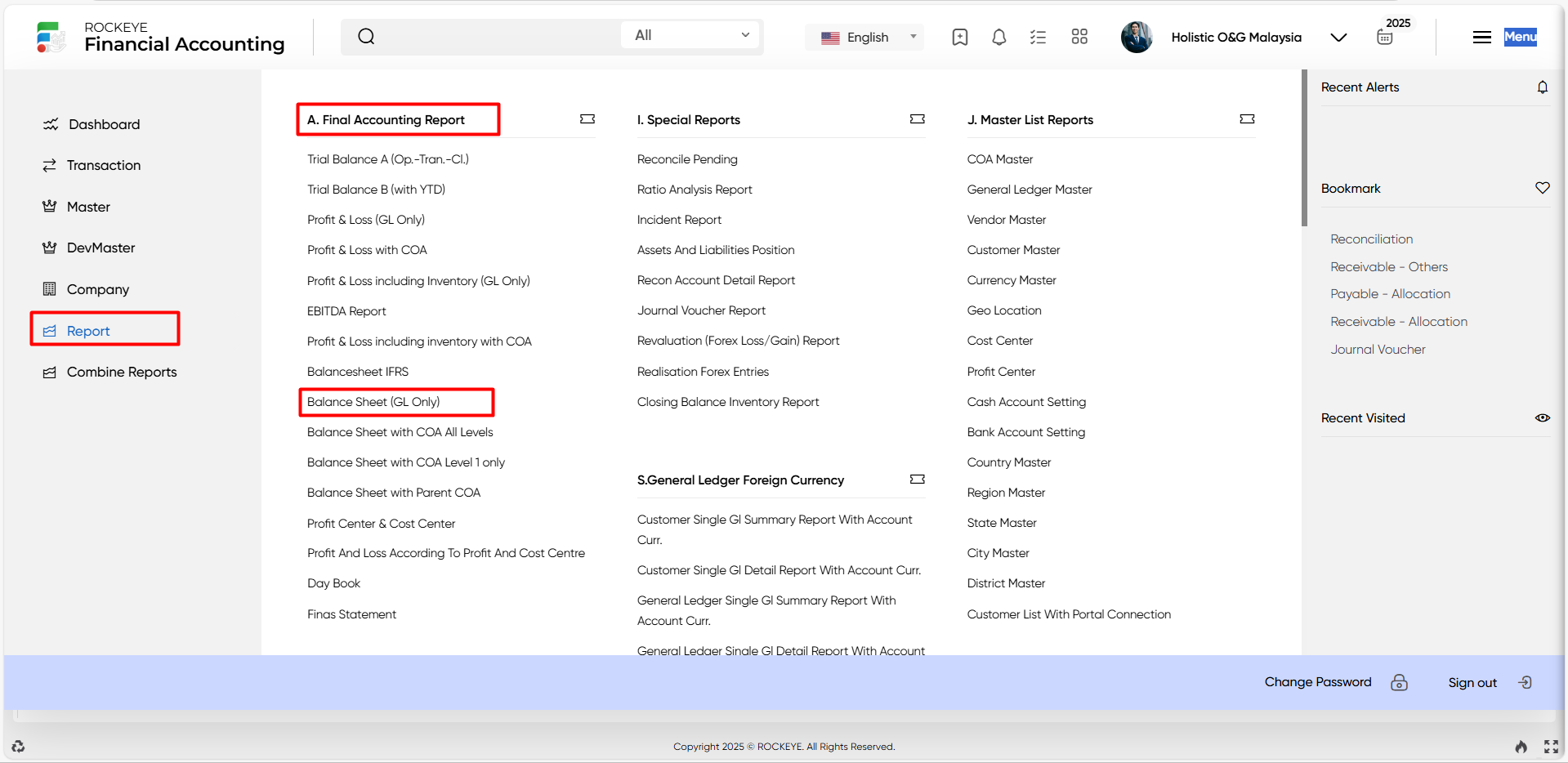Image resolution: width=1568 pixels, height=763 pixels.
Task: Open Vendor Master report
Action: 1007,220
